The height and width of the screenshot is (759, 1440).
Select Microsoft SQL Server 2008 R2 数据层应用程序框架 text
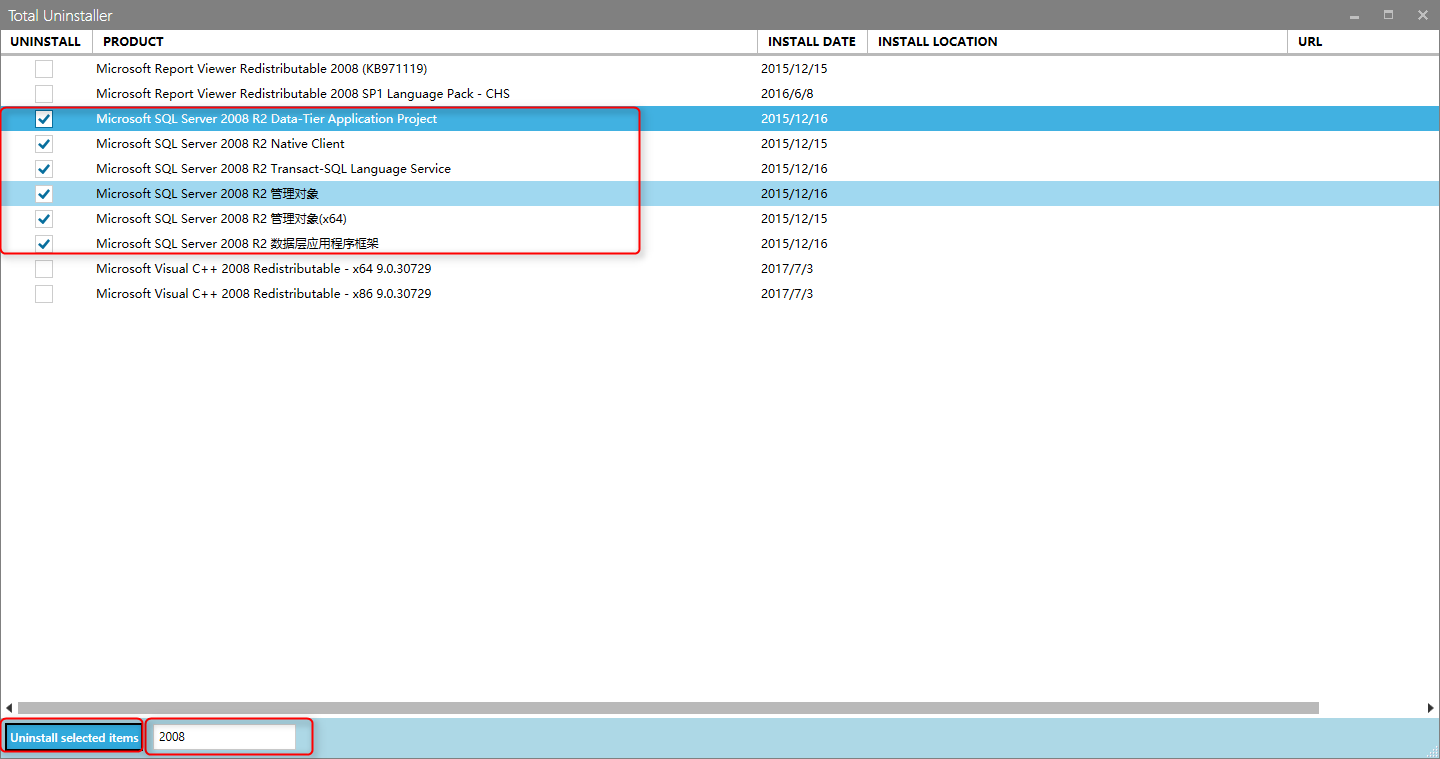tap(237, 244)
